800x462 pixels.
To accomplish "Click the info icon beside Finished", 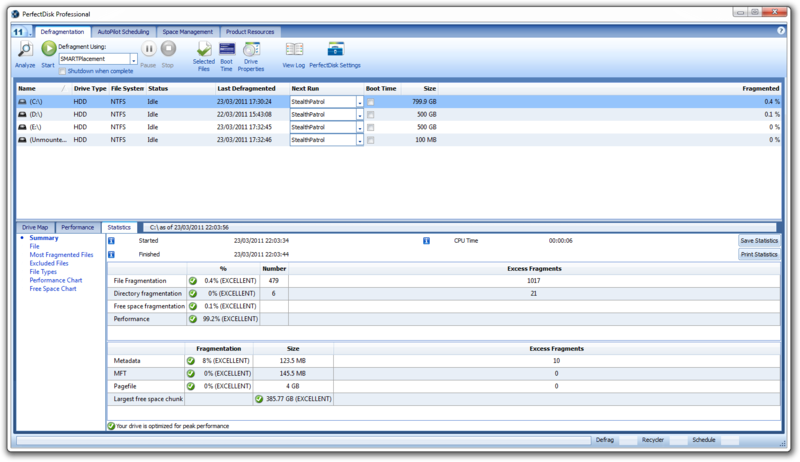I will pyautogui.click(x=111, y=254).
